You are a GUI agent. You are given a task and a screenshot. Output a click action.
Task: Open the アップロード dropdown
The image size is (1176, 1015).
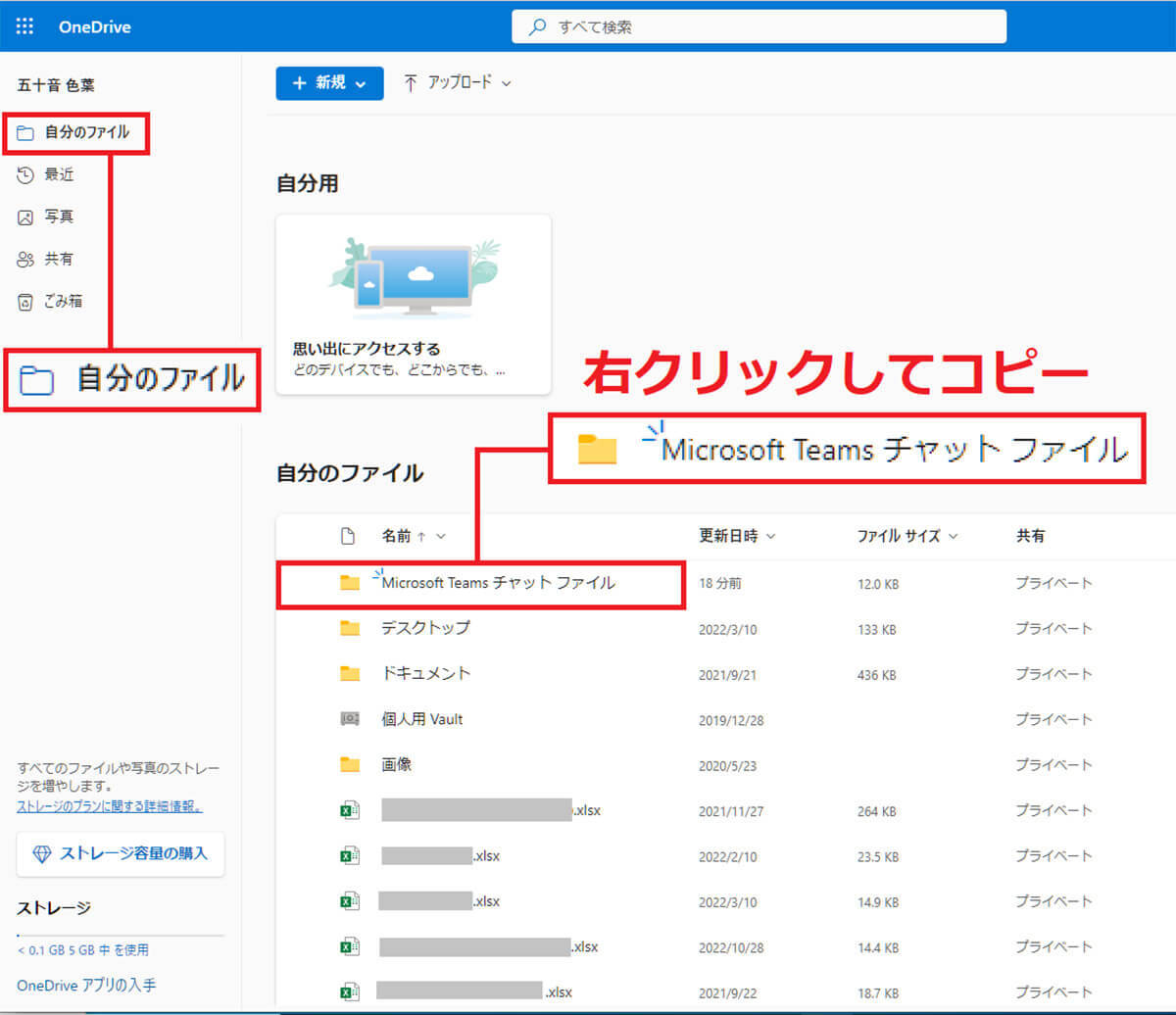pyautogui.click(x=458, y=83)
